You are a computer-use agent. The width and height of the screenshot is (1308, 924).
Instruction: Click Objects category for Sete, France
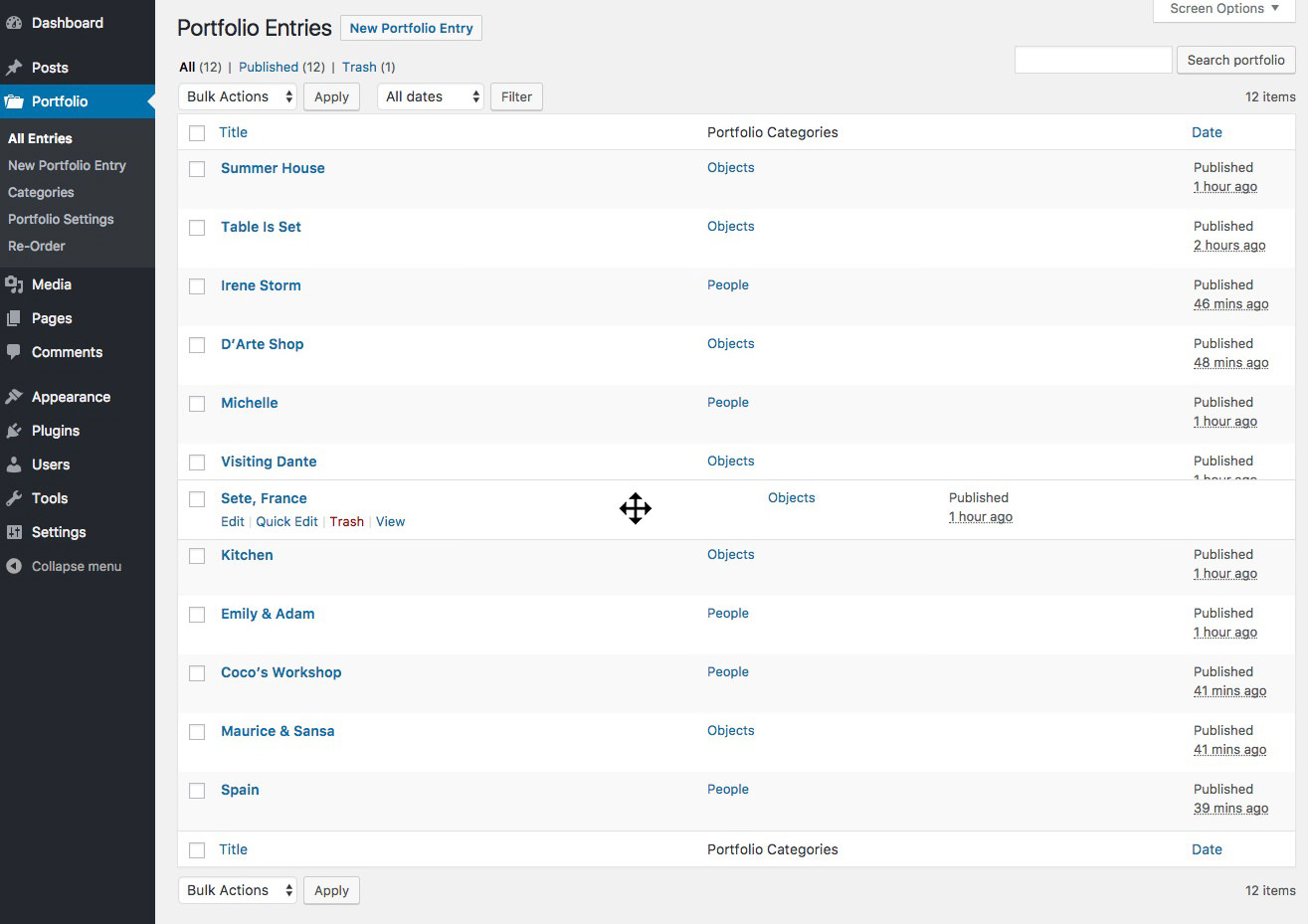coord(792,497)
